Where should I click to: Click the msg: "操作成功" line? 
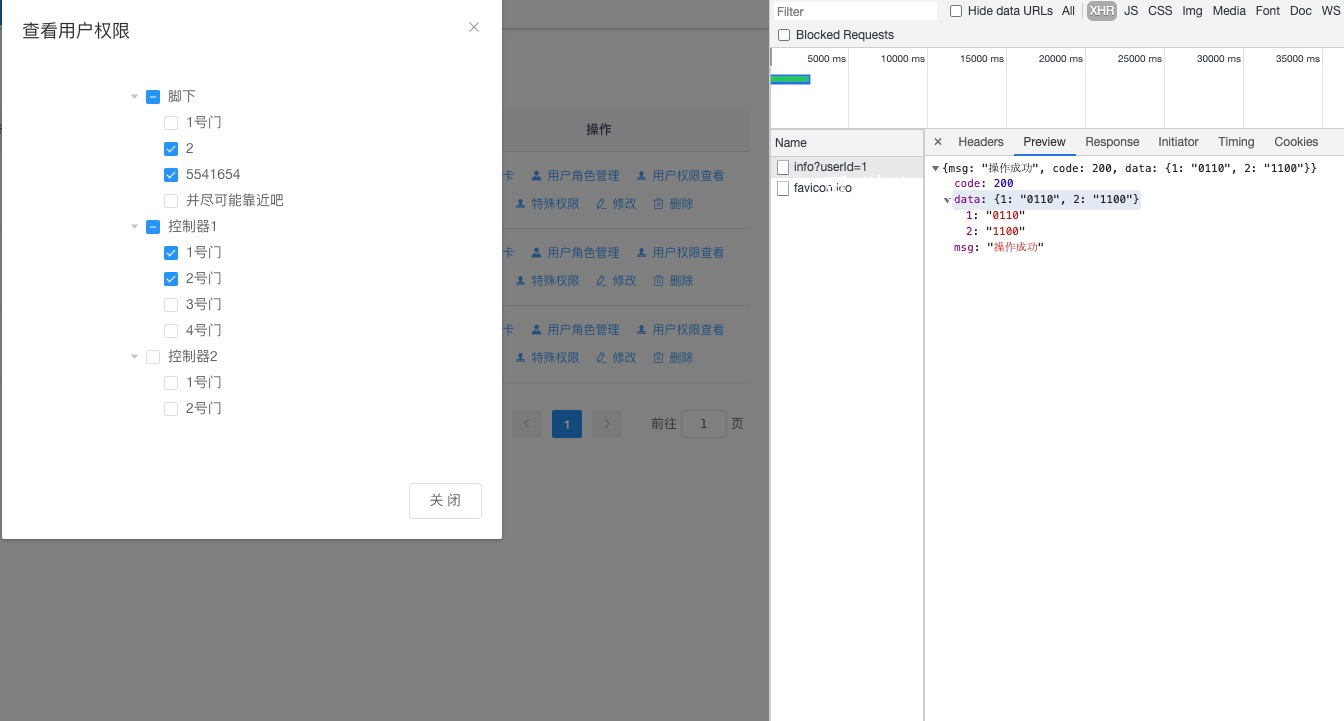[x=999, y=247]
